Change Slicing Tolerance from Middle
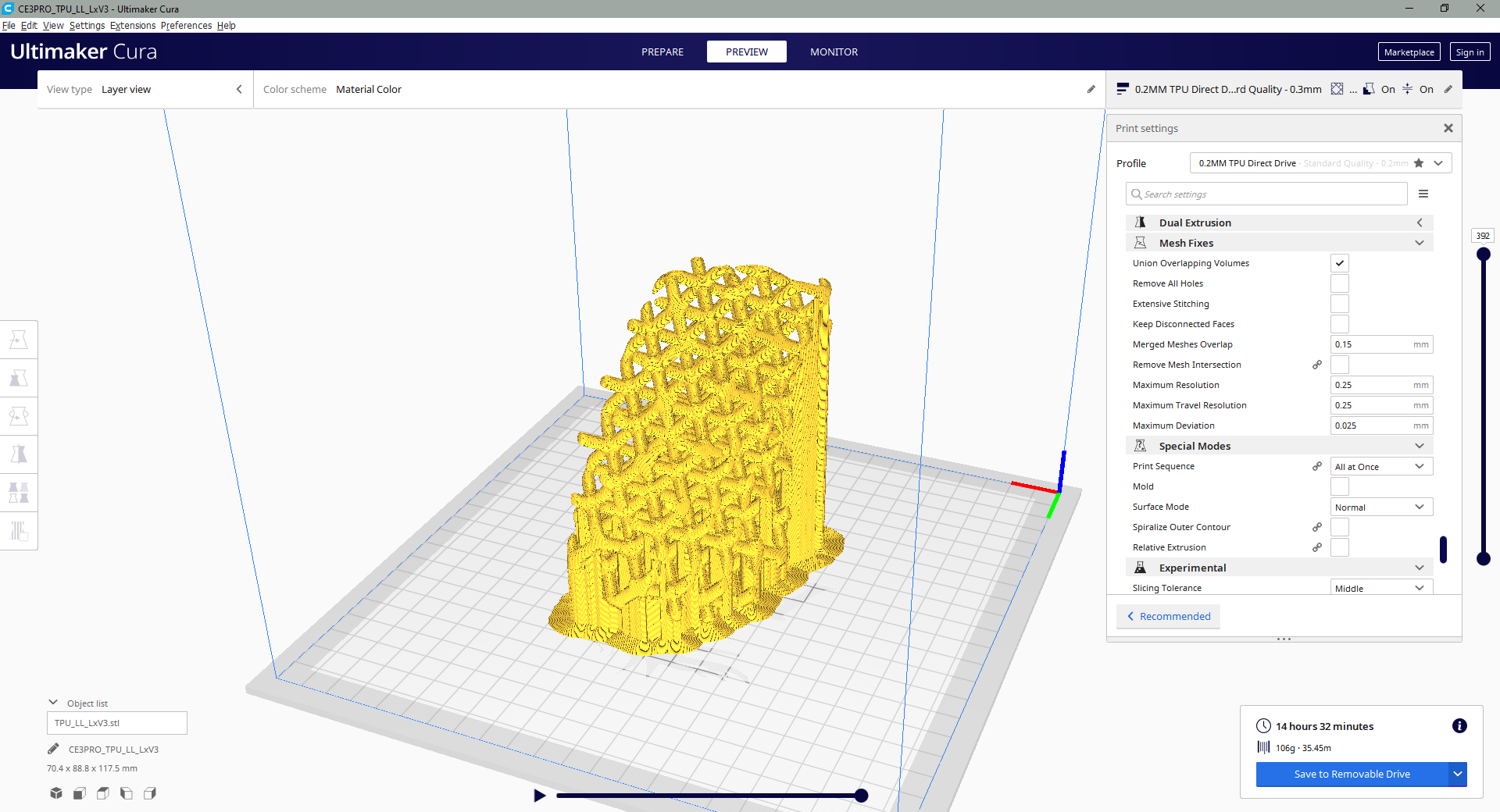Screen dimensions: 1500x812 1380,587
